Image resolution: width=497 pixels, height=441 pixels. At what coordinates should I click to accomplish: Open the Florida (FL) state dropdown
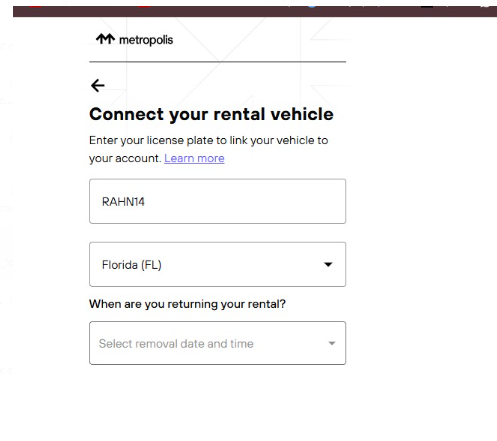pyautogui.click(x=217, y=264)
